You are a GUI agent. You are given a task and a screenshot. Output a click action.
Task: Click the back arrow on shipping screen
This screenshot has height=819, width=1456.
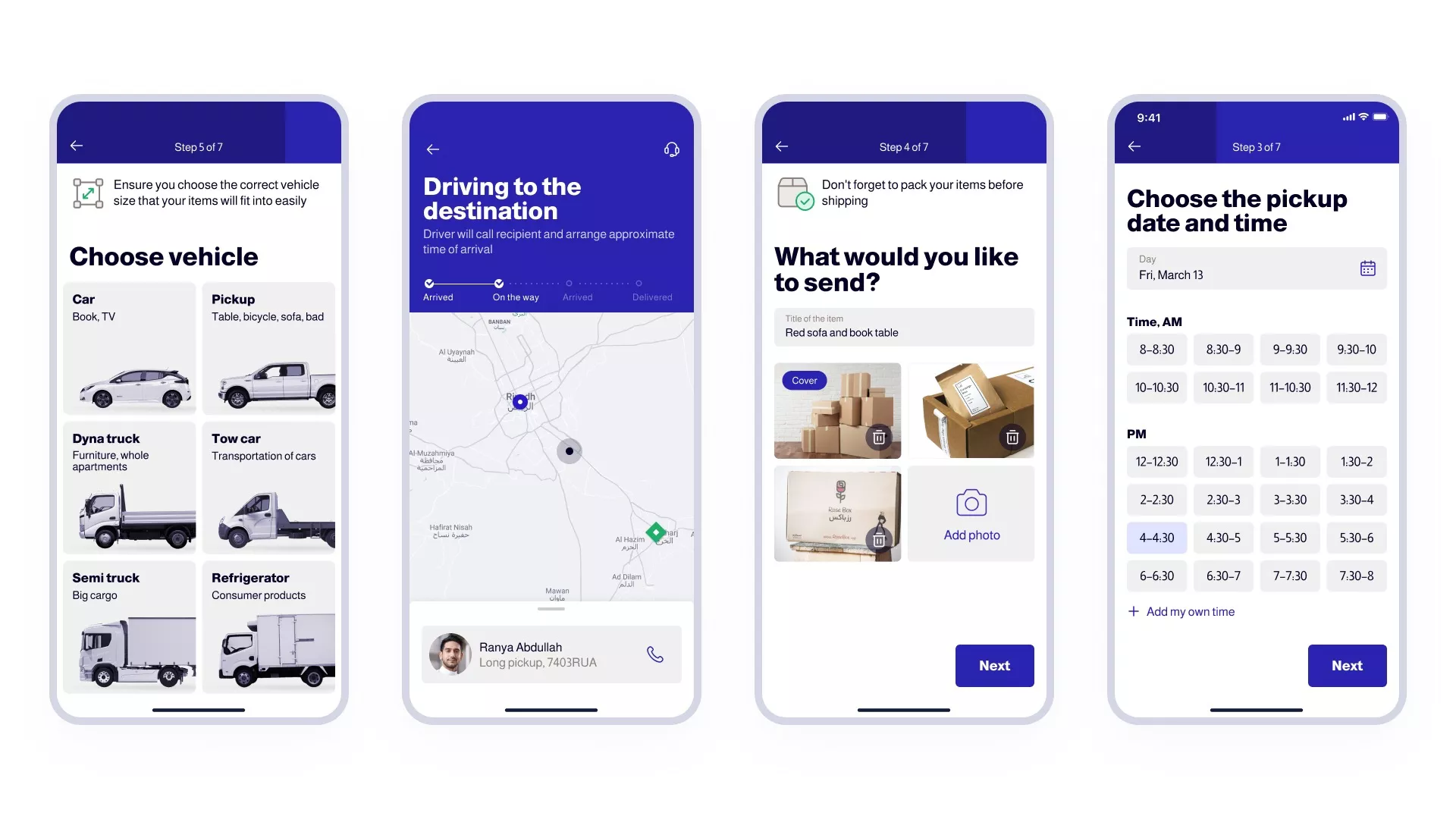tap(782, 147)
